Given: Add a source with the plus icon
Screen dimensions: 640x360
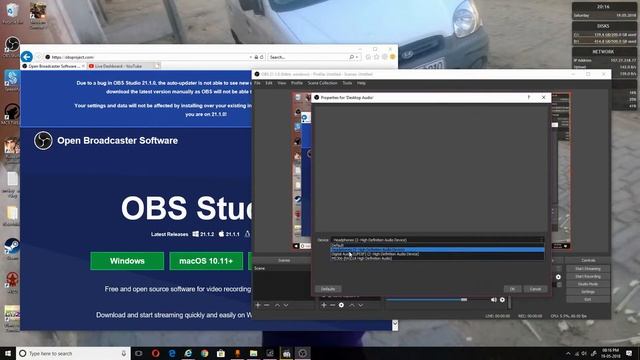Looking at the screenshot, I should tap(324, 305).
